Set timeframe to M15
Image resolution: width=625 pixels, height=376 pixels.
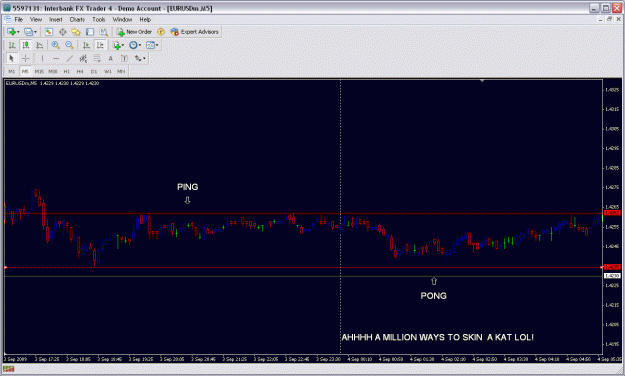(x=39, y=71)
